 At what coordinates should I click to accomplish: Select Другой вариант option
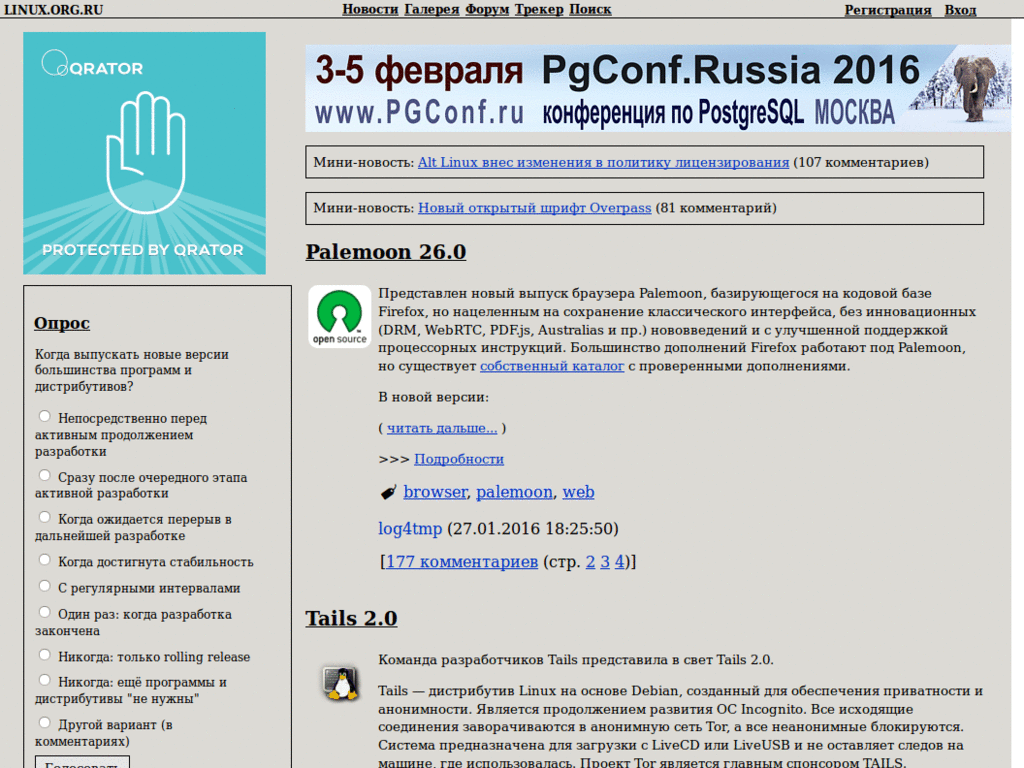(x=44, y=723)
